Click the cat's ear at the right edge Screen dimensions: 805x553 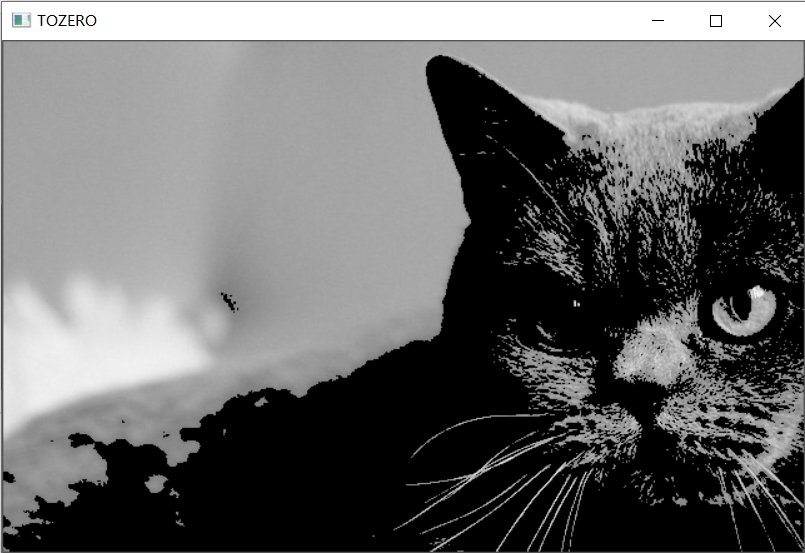(x=785, y=110)
